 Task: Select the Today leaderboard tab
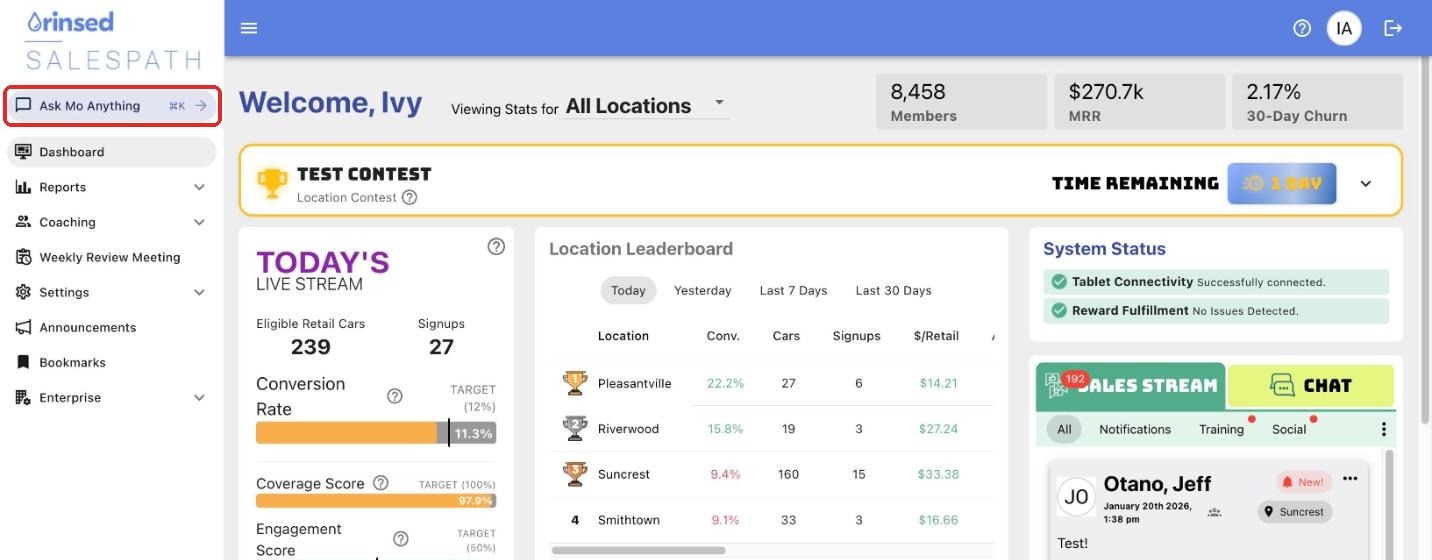coord(628,291)
